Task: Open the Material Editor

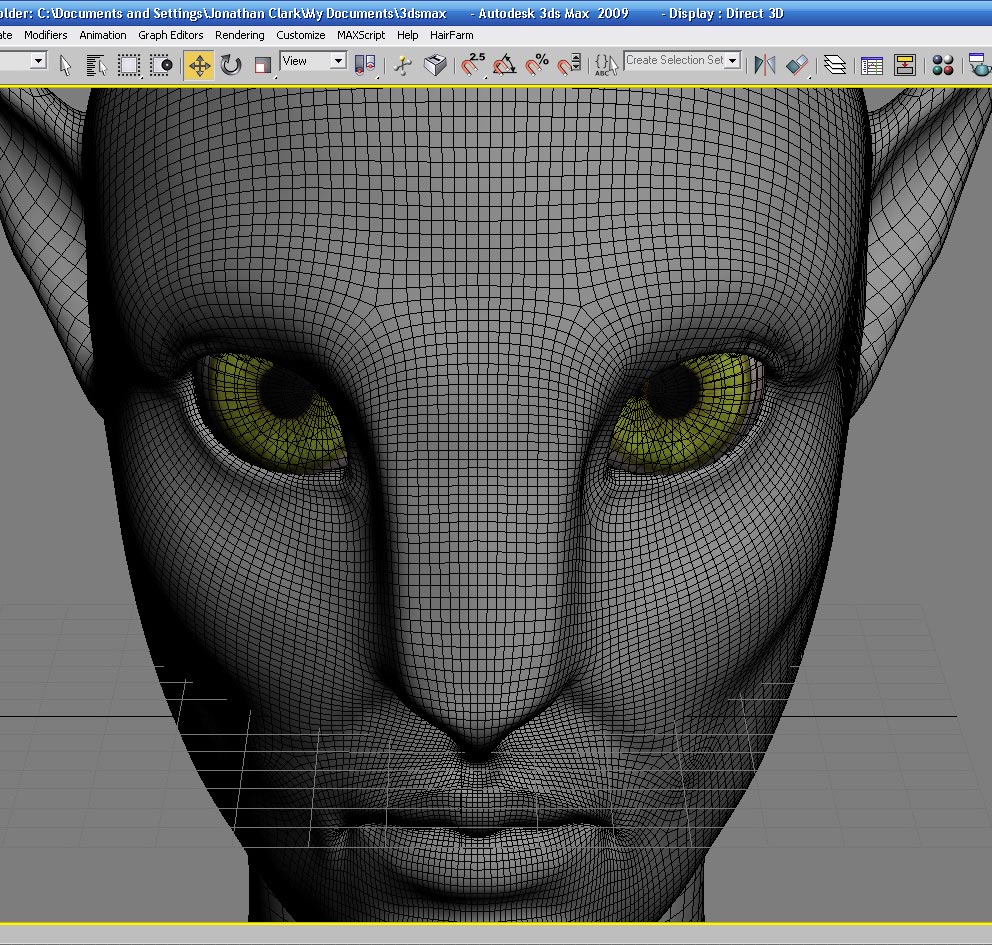Action: 943,65
